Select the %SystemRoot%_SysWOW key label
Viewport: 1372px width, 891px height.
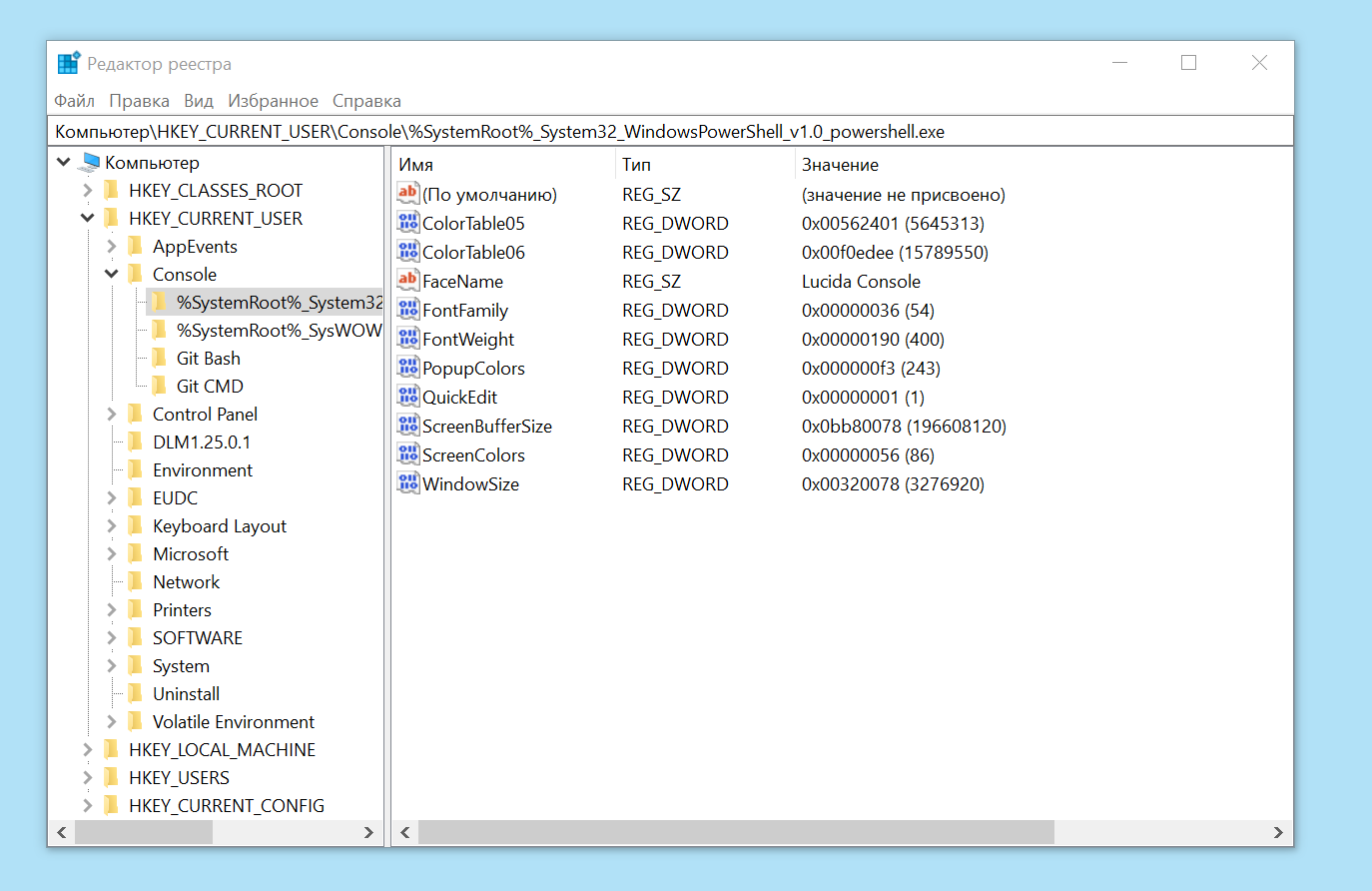pyautogui.click(x=279, y=330)
